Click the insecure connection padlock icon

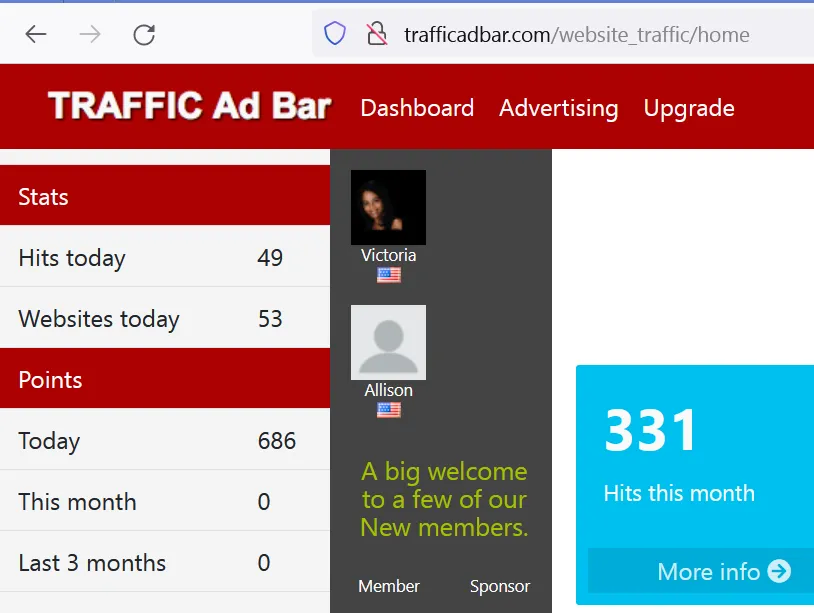pyautogui.click(x=377, y=34)
